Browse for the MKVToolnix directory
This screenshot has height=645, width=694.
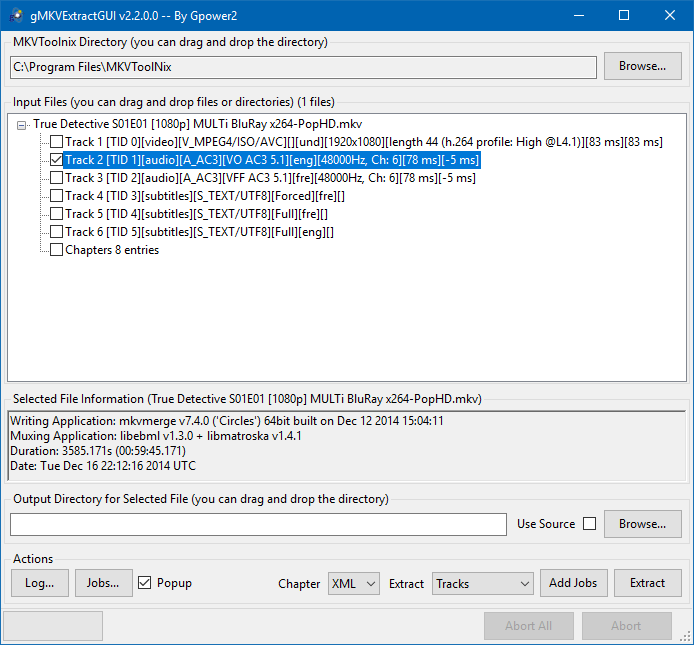click(x=643, y=66)
